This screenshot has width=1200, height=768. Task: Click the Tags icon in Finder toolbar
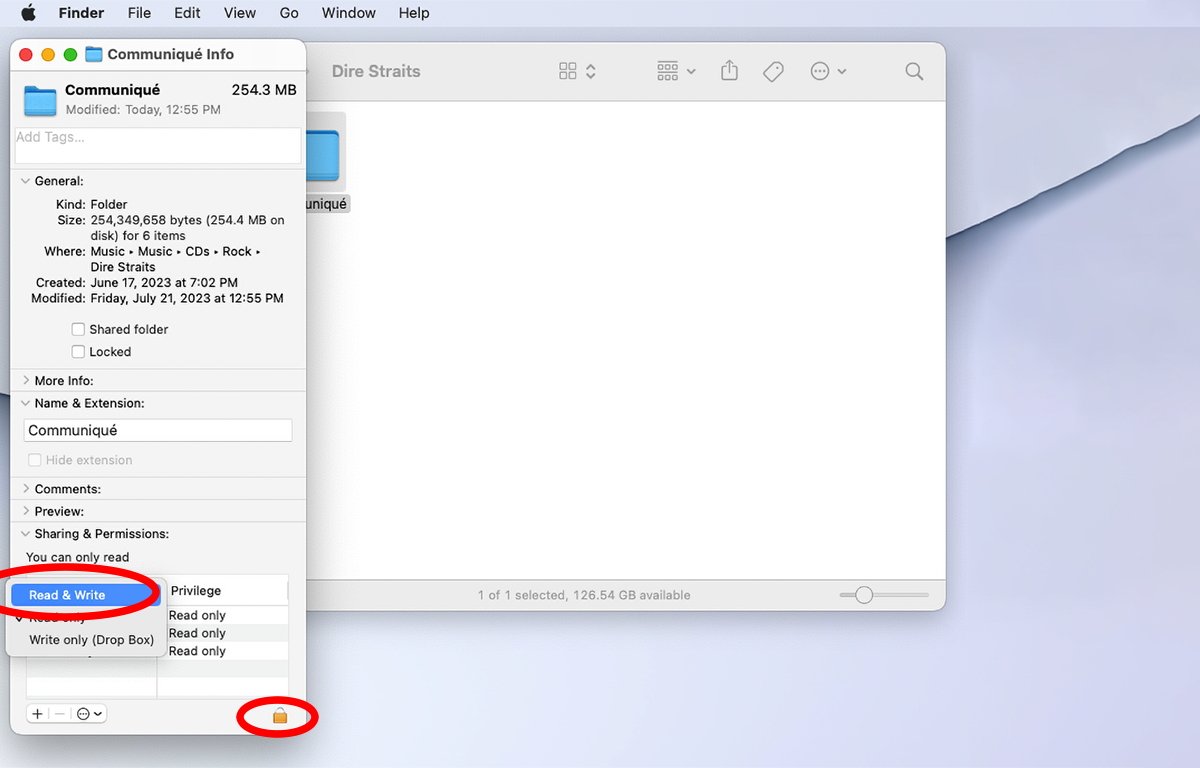coord(773,71)
